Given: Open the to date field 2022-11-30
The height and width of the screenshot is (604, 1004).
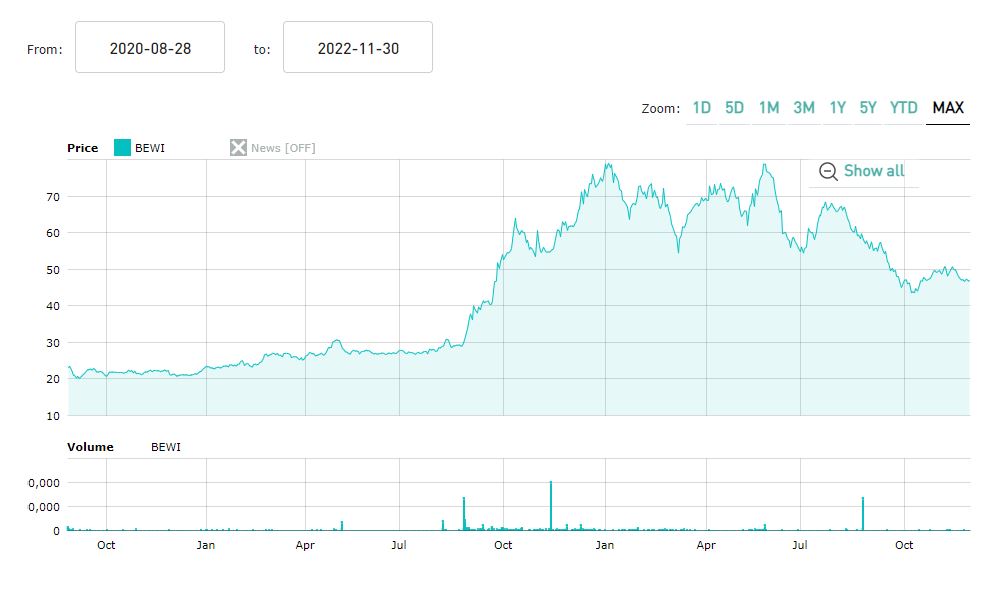Looking at the screenshot, I should [358, 48].
